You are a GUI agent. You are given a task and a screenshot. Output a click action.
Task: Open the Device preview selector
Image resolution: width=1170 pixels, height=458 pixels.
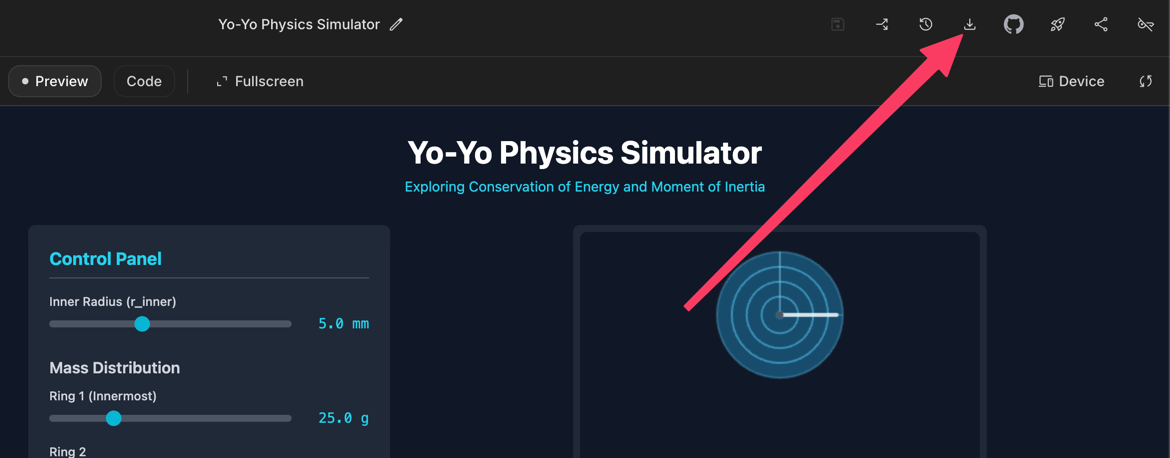tap(1071, 81)
